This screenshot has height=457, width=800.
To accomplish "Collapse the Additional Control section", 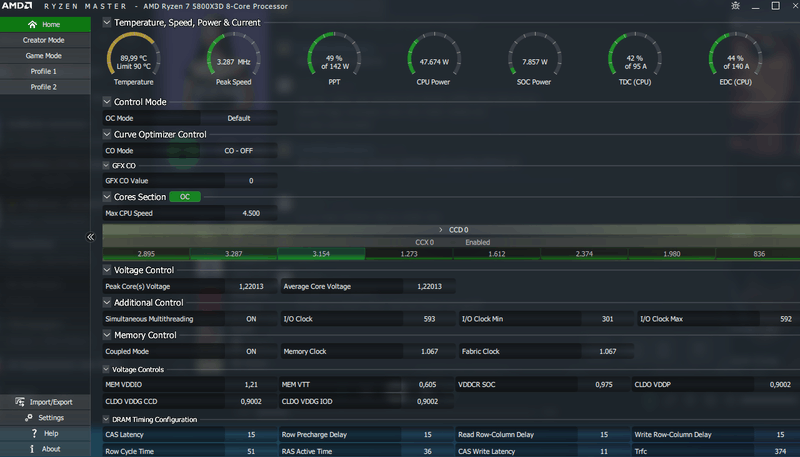I will (107, 302).
